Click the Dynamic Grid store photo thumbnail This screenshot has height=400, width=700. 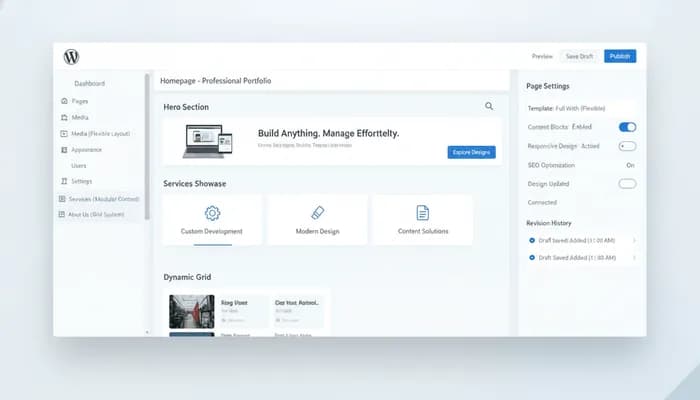pos(192,312)
